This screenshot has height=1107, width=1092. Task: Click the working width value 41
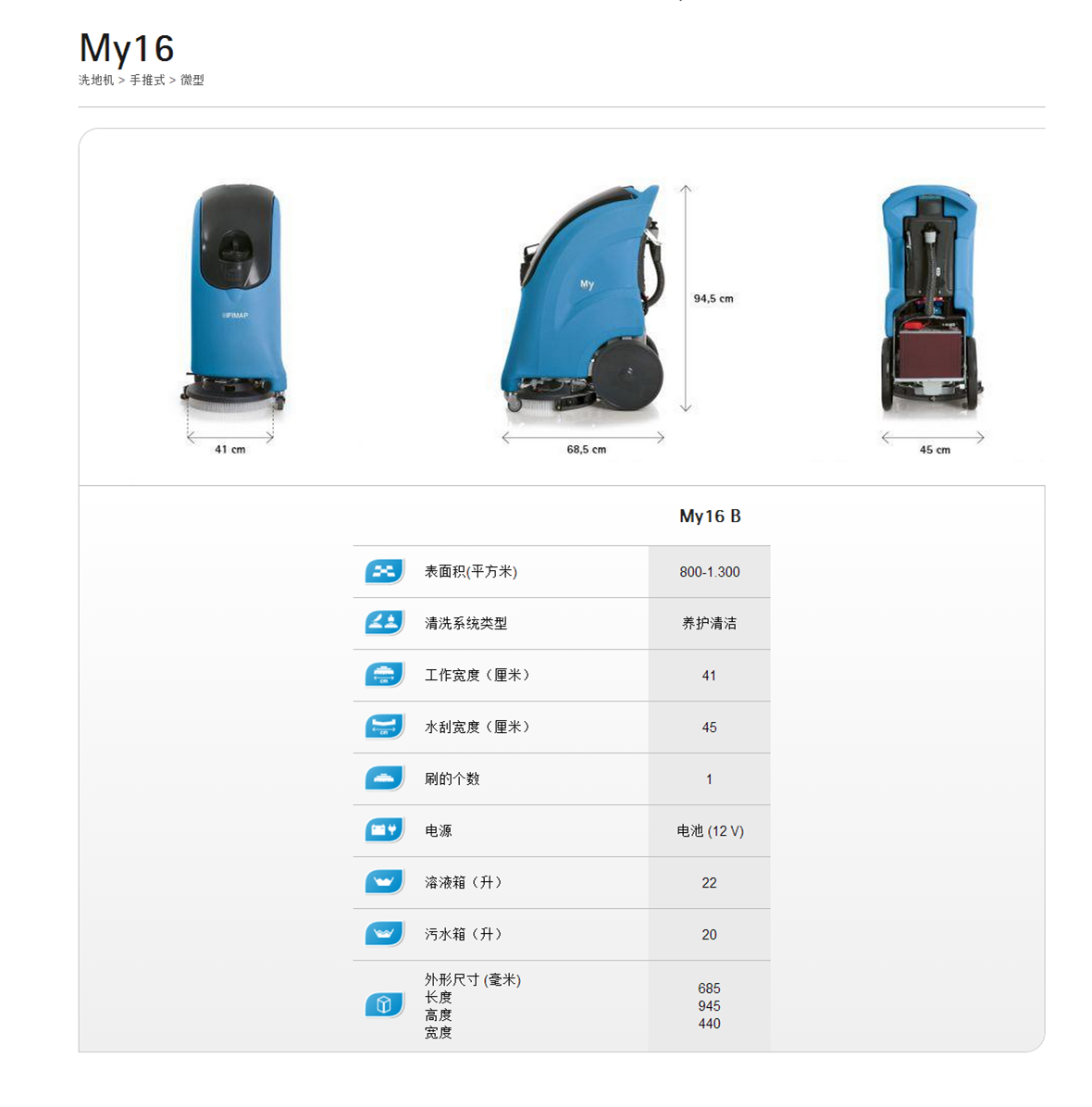(x=710, y=676)
